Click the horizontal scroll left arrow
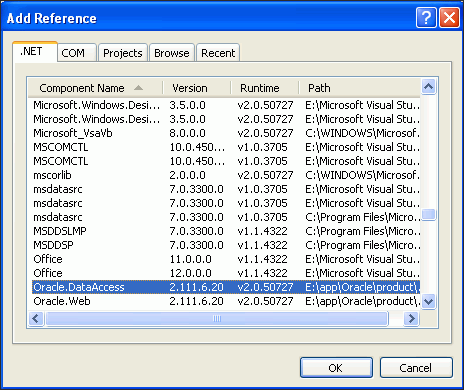 (x=36, y=319)
